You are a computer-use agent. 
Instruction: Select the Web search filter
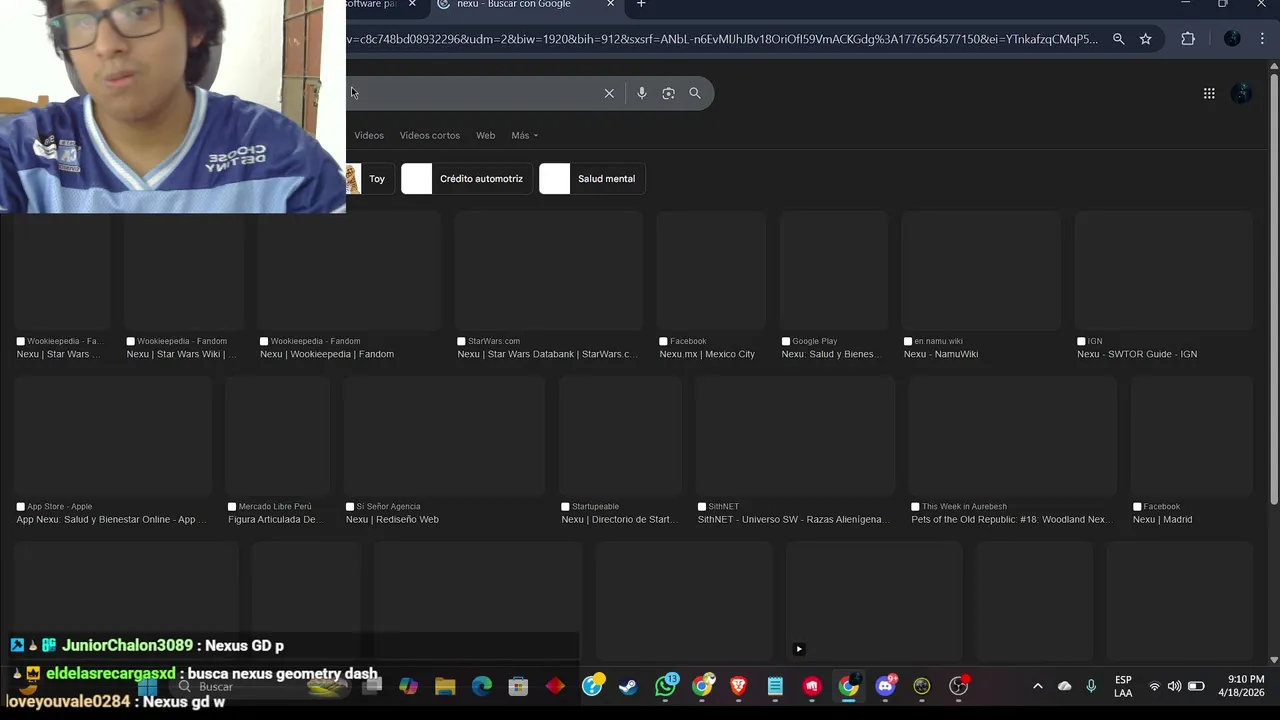coord(485,135)
